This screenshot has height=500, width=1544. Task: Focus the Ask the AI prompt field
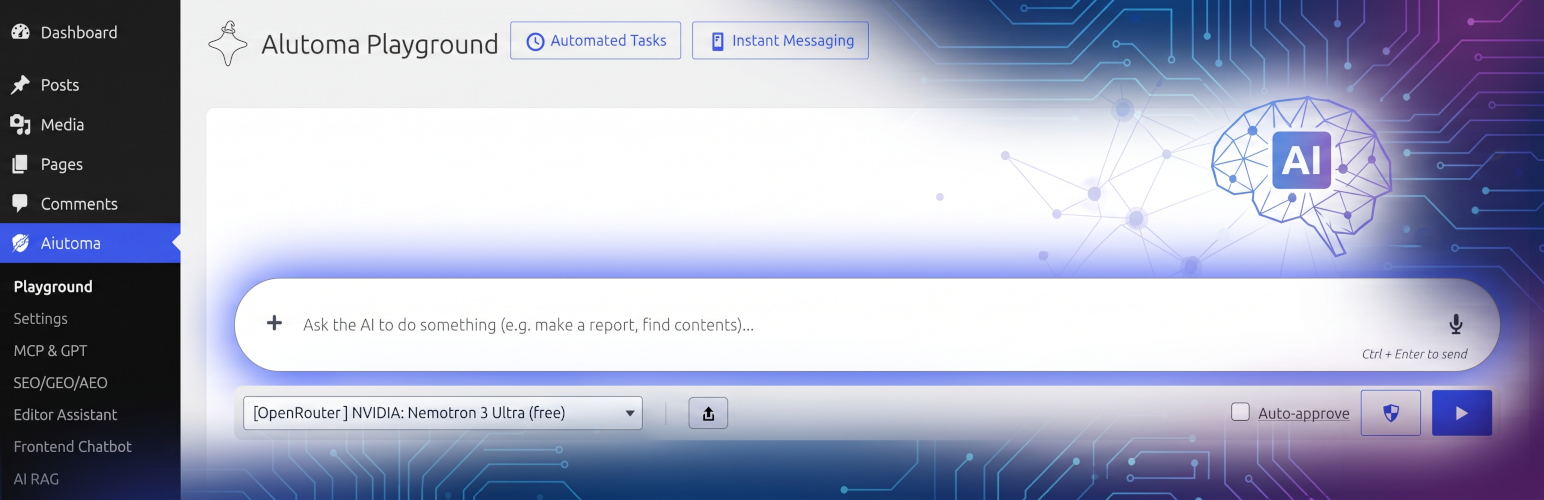(x=865, y=324)
